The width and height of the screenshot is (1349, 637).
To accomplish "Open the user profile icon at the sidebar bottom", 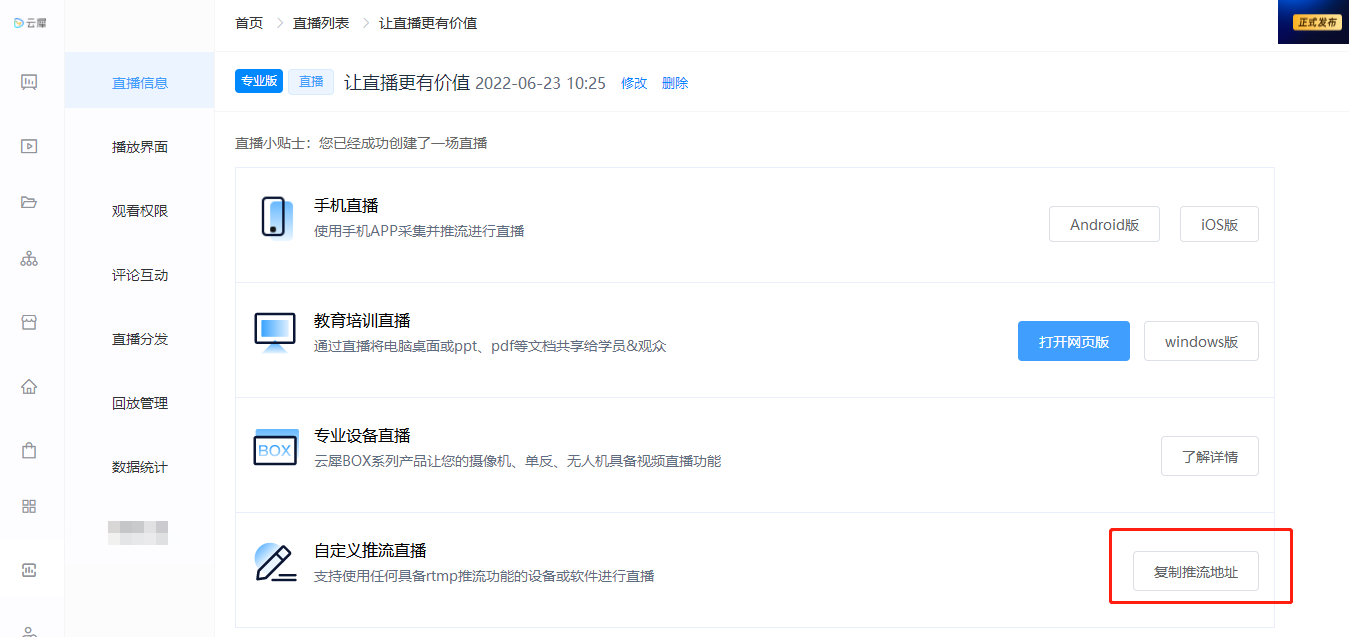I will pyautogui.click(x=29, y=631).
